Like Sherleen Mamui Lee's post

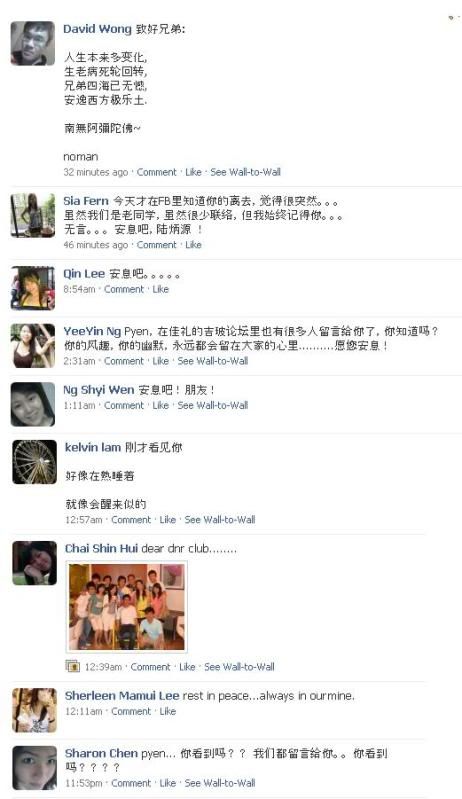(168, 711)
